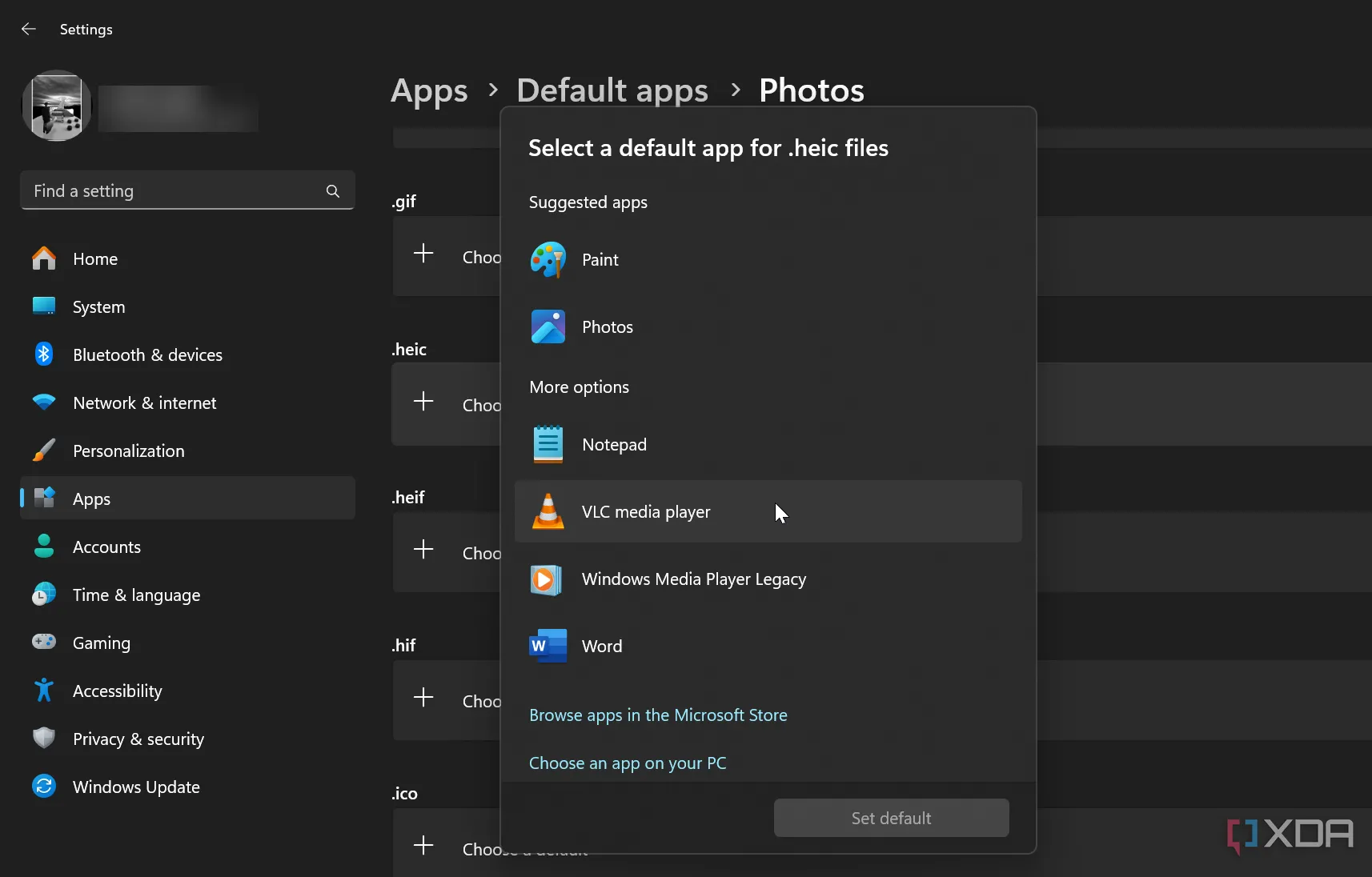Viewport: 1372px width, 877px height.
Task: Open Bluetooth & devices settings
Action: pyautogui.click(x=187, y=354)
